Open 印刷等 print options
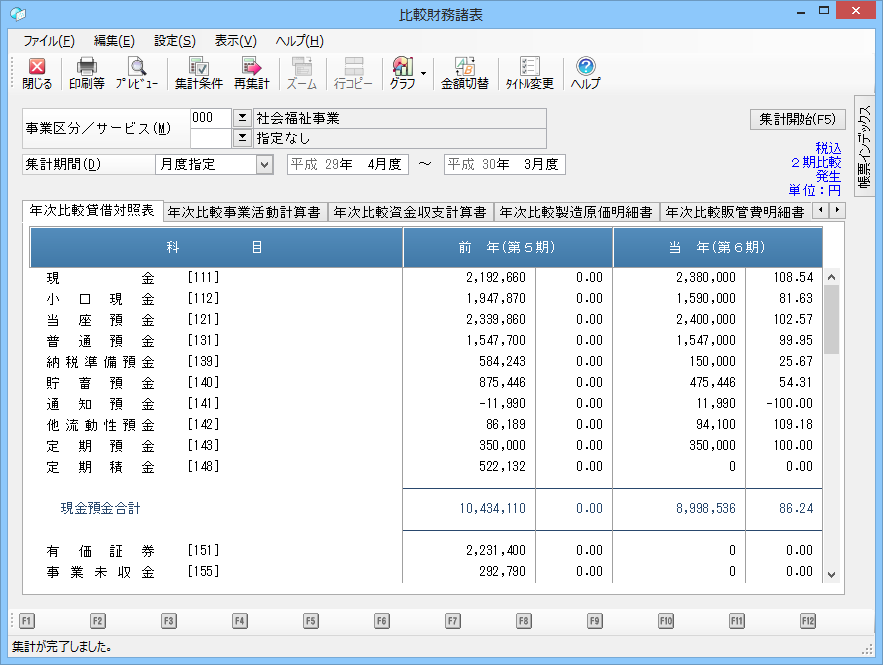 tap(87, 73)
